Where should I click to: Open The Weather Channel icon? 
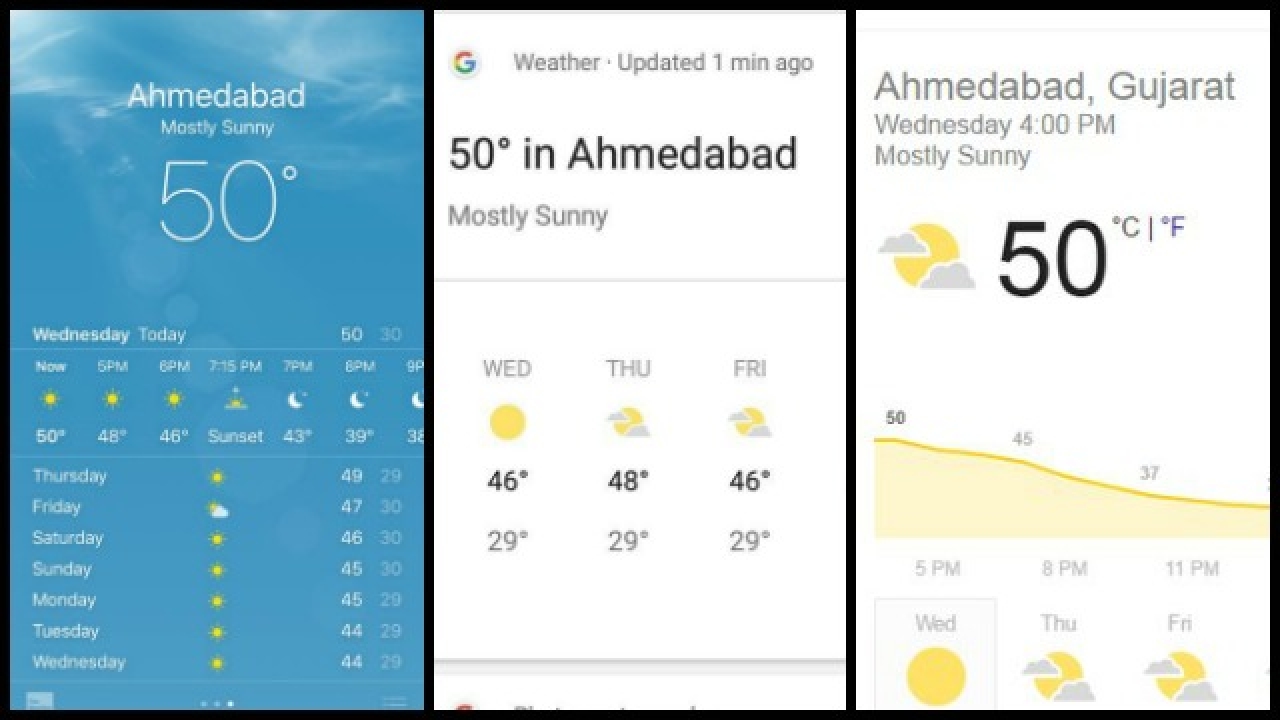[40, 702]
